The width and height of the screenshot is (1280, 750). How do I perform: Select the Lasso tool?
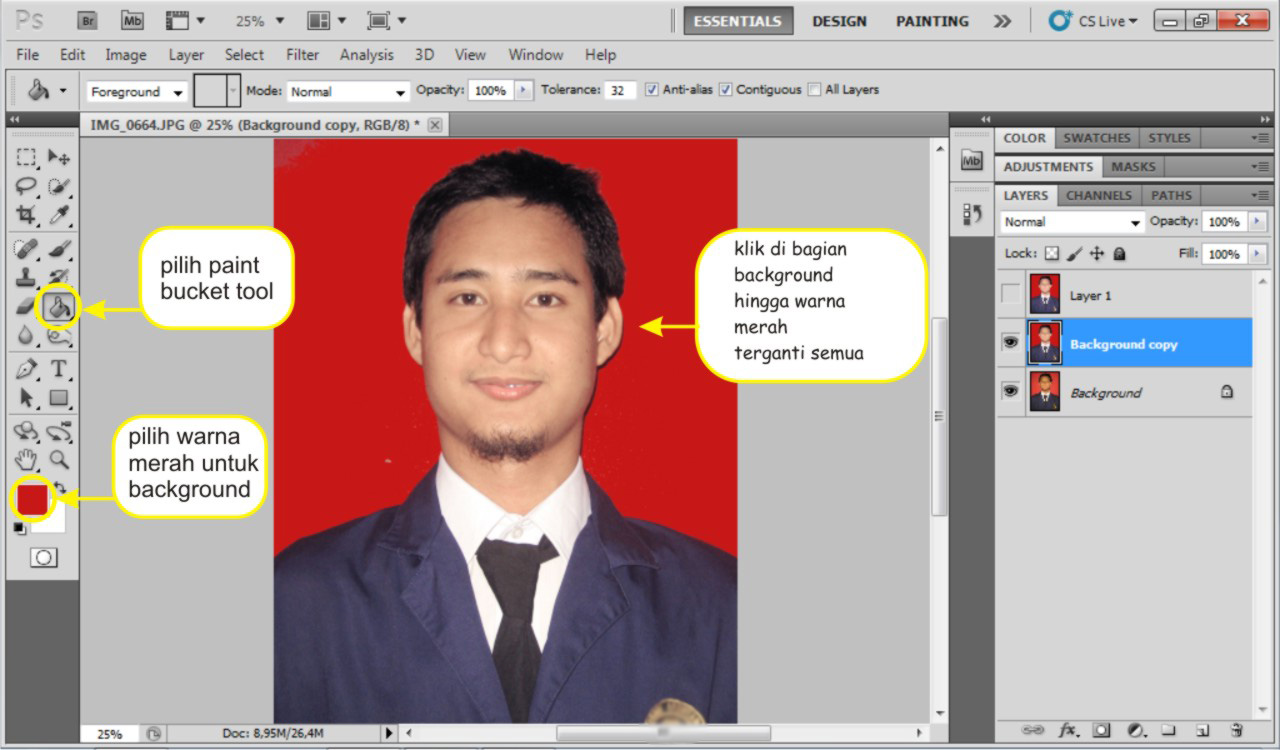point(27,186)
